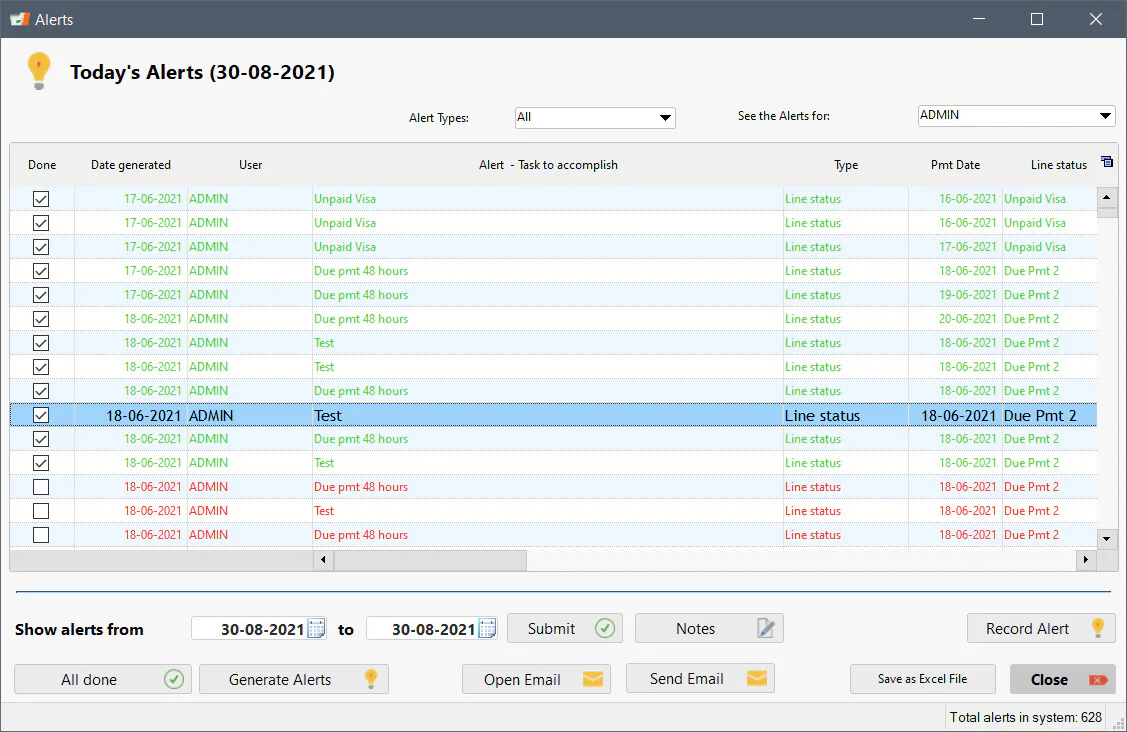Uncheck Done for Unpaid Visa with Pmt Date 17-06-2021
The height and width of the screenshot is (732, 1127).
click(41, 247)
